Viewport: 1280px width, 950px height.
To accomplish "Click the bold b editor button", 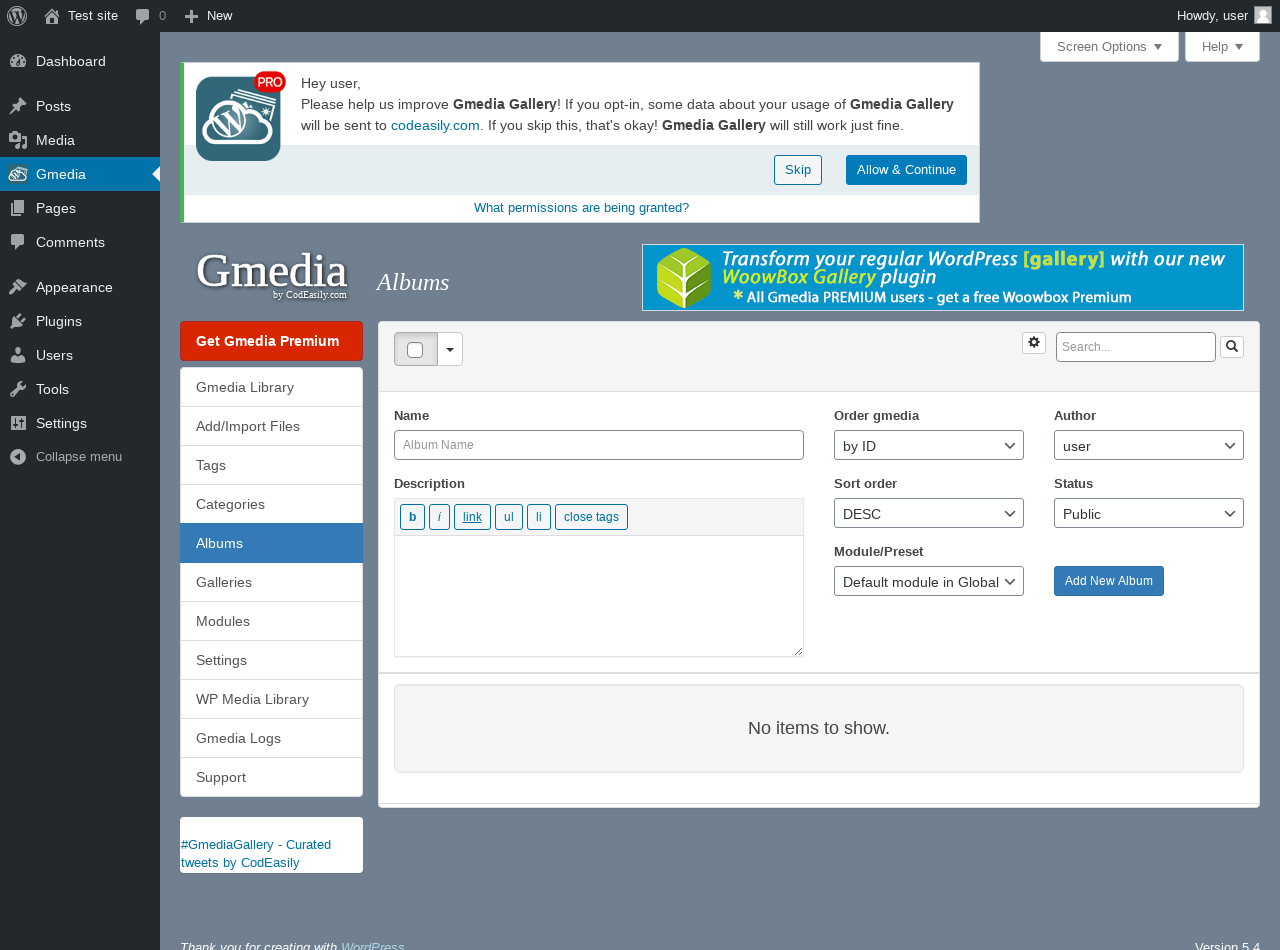I will [x=412, y=517].
